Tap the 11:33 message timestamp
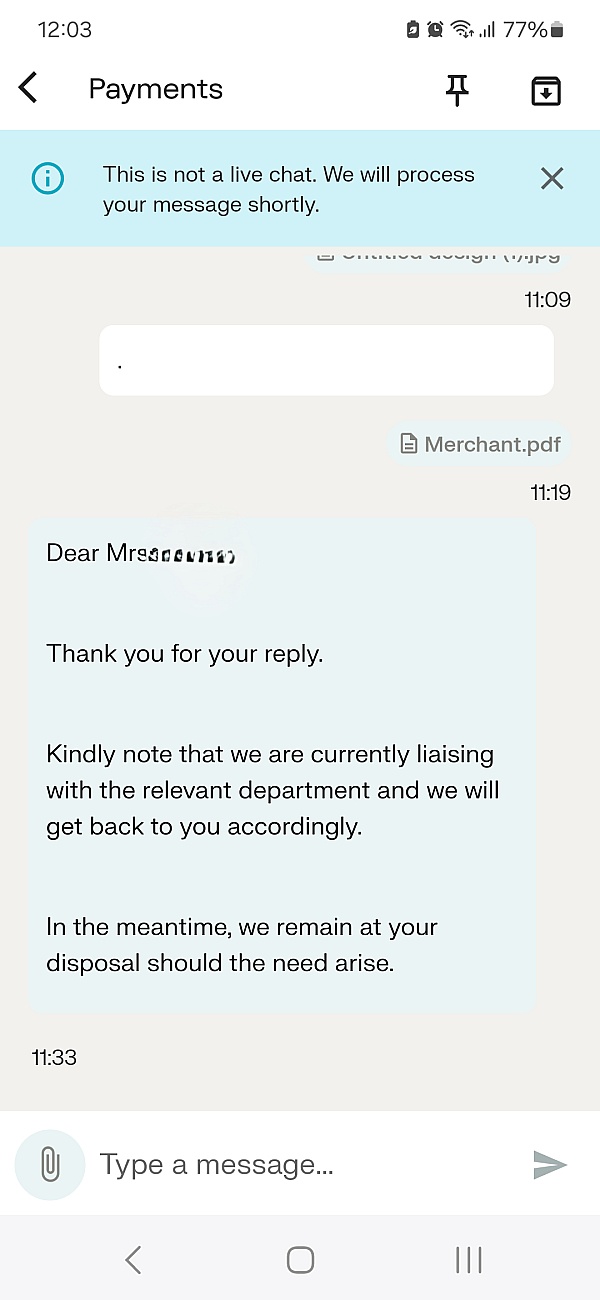This screenshot has width=600, height=1300. [54, 1057]
